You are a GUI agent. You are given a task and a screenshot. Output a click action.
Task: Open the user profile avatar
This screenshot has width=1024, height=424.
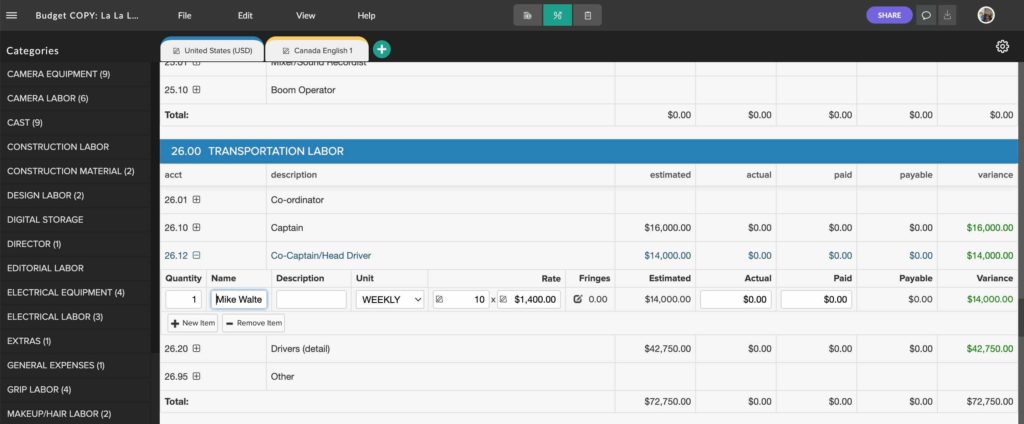pos(986,15)
